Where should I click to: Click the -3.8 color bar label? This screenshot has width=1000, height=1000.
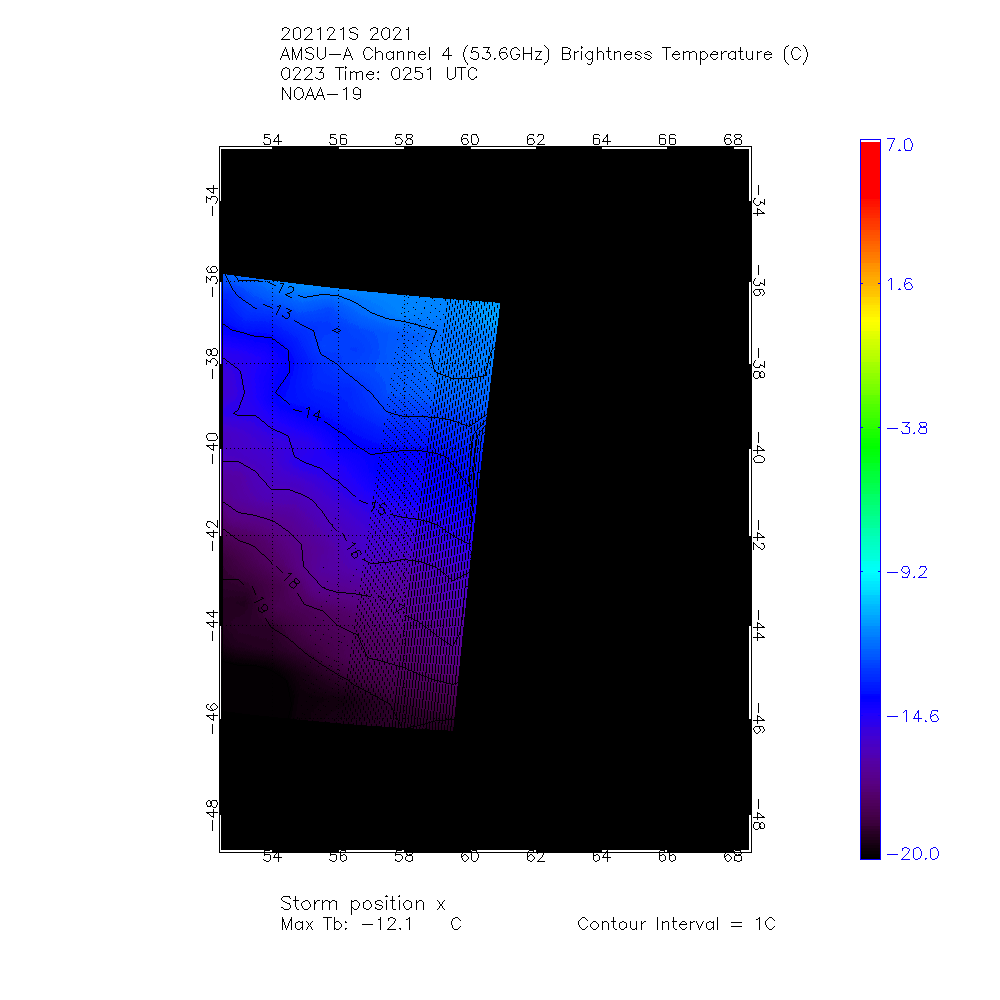(906, 428)
